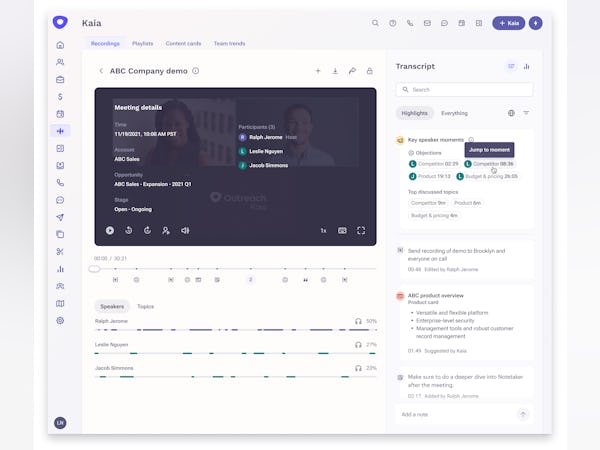Jump to Product 19:13 moment
The width and height of the screenshot is (600, 450).
(429, 176)
